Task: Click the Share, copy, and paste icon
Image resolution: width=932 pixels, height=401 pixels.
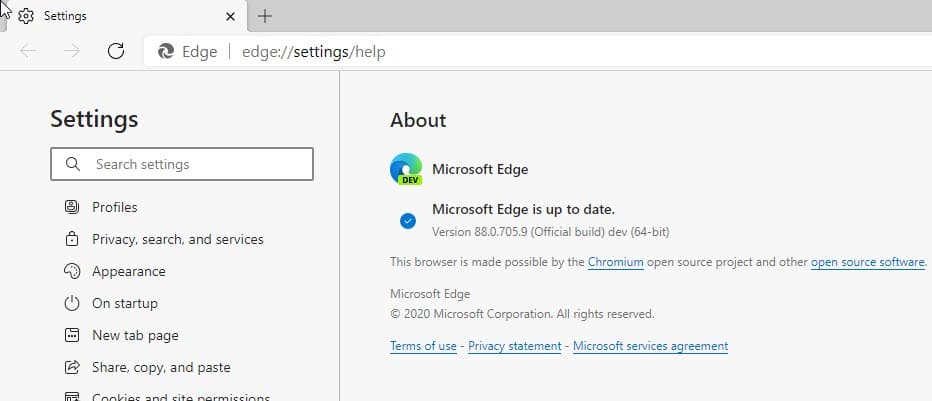Action: [71, 367]
